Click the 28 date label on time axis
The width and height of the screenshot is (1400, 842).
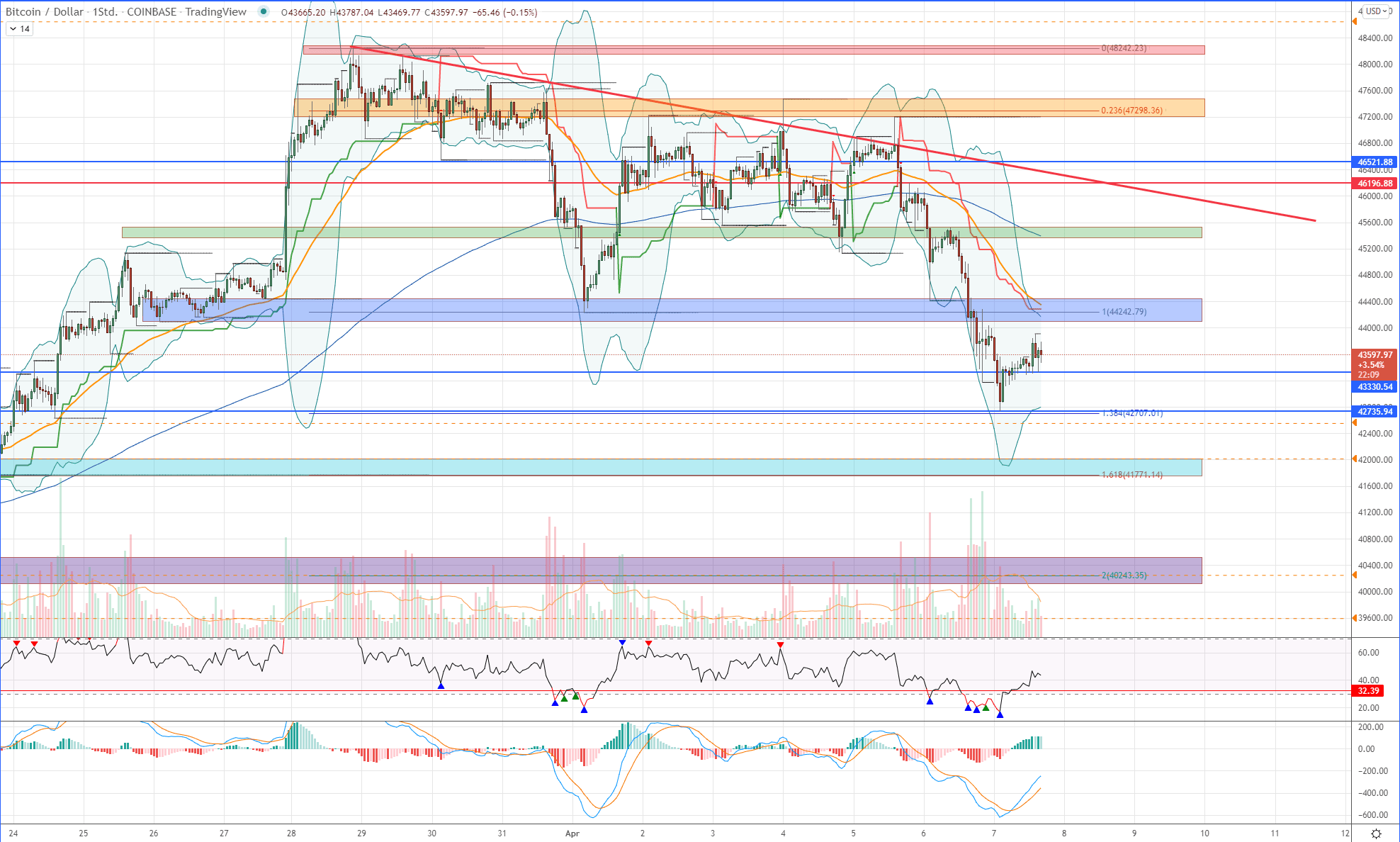[291, 833]
